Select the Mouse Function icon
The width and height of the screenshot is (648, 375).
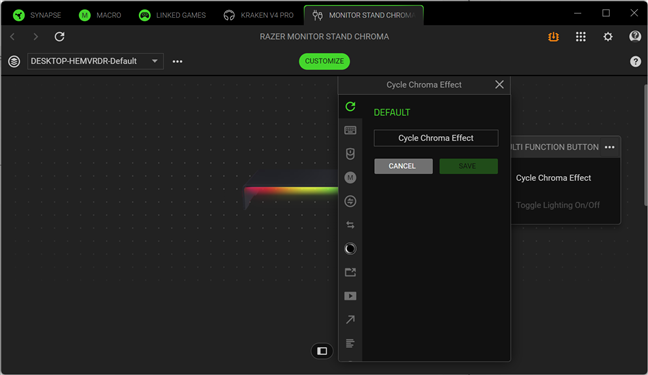[350, 154]
